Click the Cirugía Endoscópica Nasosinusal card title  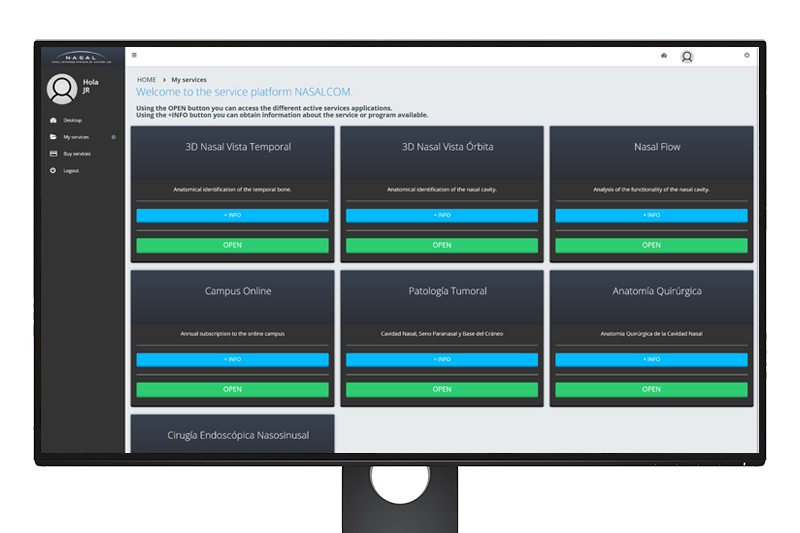pyautogui.click(x=238, y=436)
